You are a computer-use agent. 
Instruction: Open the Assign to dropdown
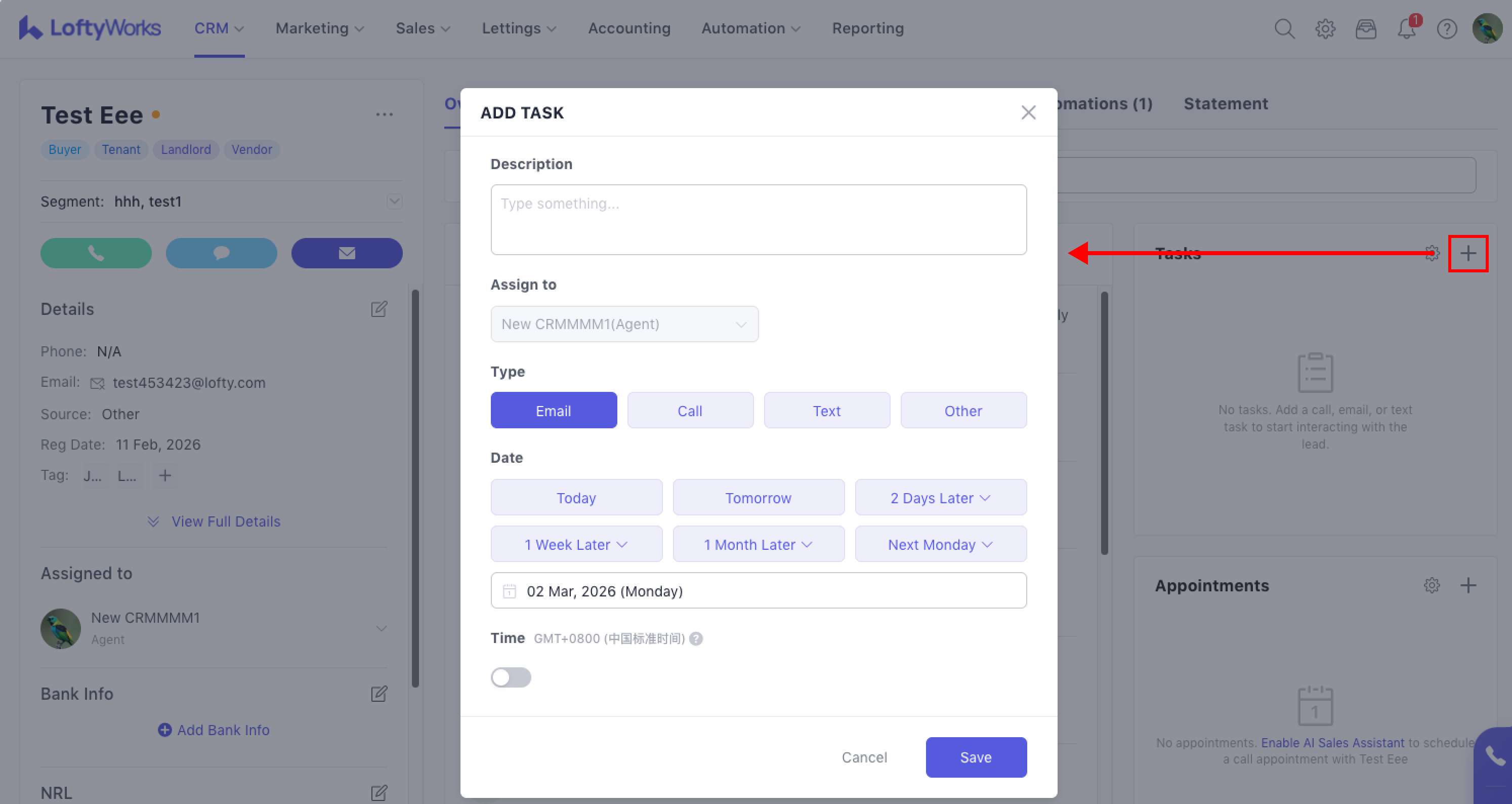click(x=624, y=324)
